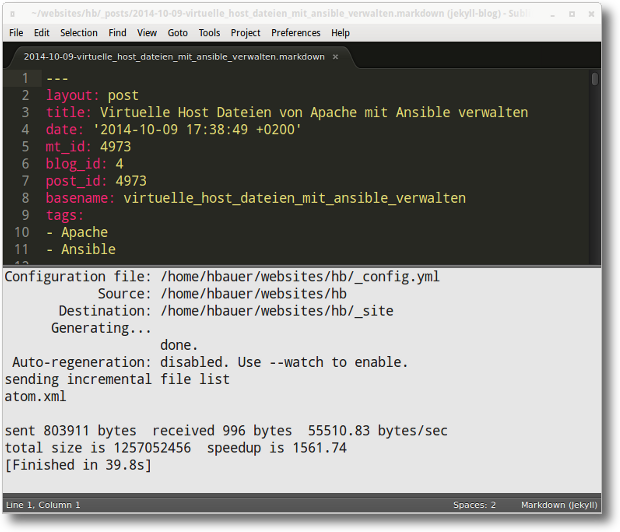Open the View menu
620x532 pixels.
pyautogui.click(x=147, y=33)
